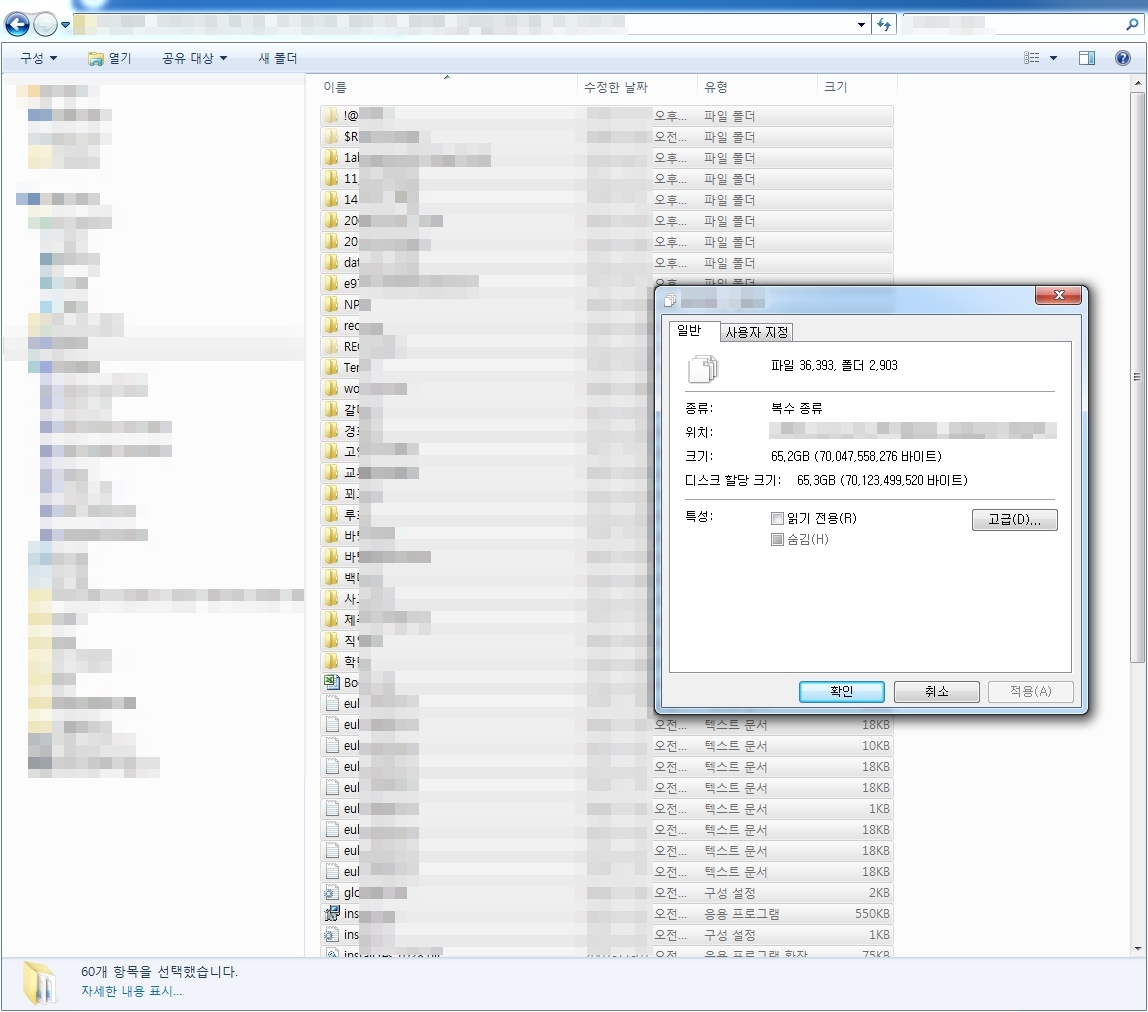The height and width of the screenshot is (1012, 1148).
Task: Select the folder icon starting with rec
Action: click(x=332, y=325)
